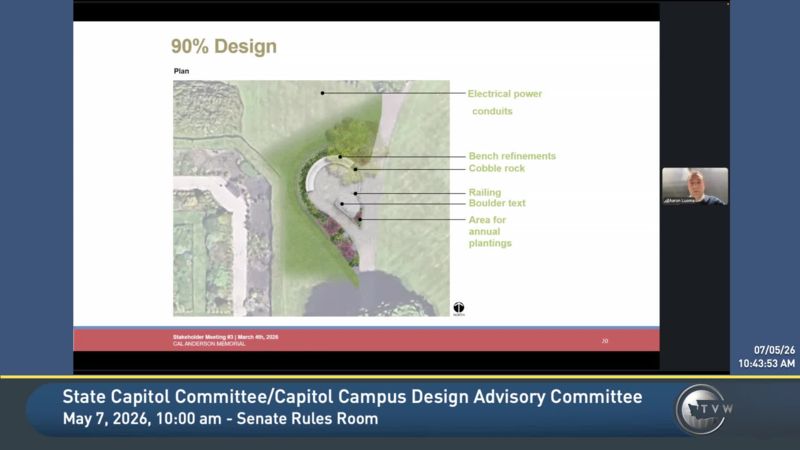
Task: Click the 'Boulder text' callout label
Action: coord(497,203)
